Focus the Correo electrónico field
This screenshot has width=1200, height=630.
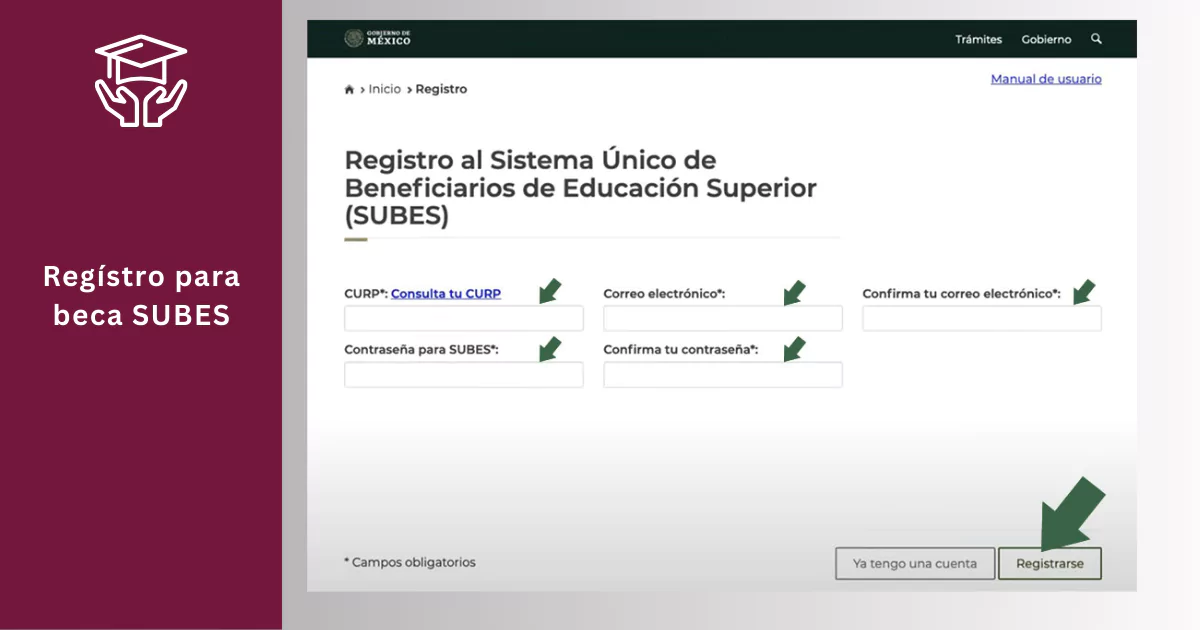[723, 319]
